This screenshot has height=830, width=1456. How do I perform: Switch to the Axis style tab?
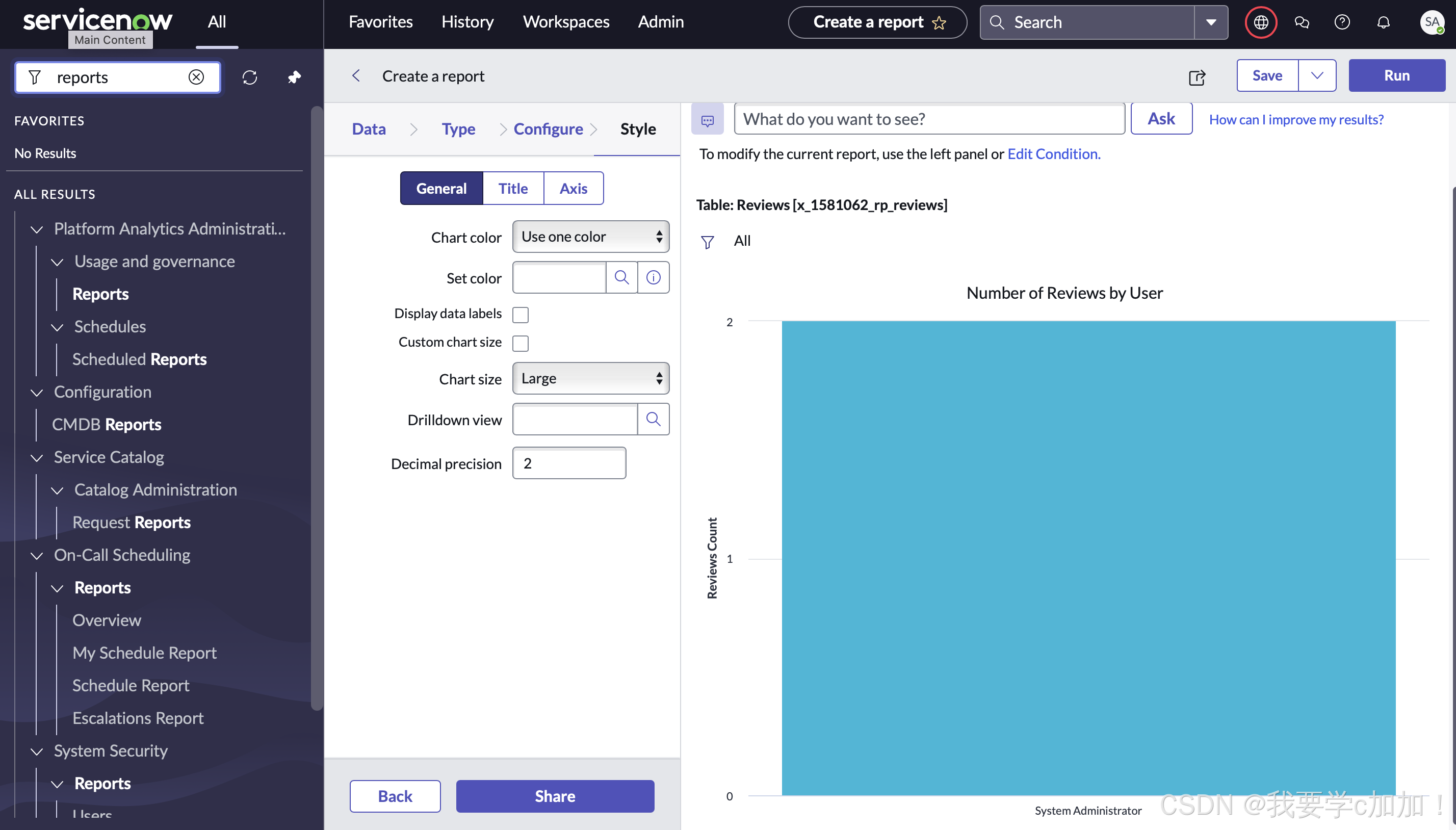[573, 189]
